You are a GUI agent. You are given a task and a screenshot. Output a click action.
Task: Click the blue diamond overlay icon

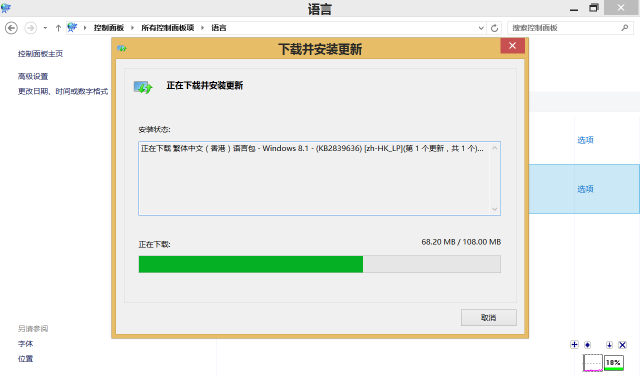587,345
